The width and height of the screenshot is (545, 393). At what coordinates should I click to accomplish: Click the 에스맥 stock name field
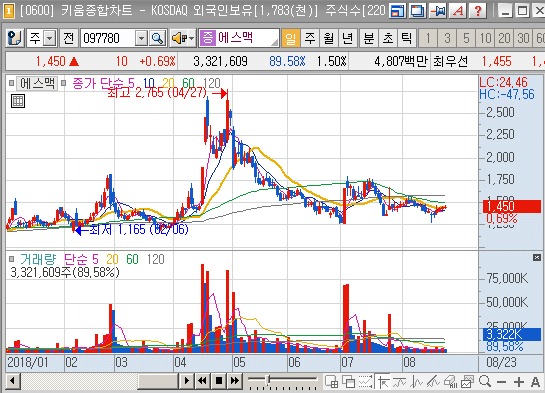239,38
